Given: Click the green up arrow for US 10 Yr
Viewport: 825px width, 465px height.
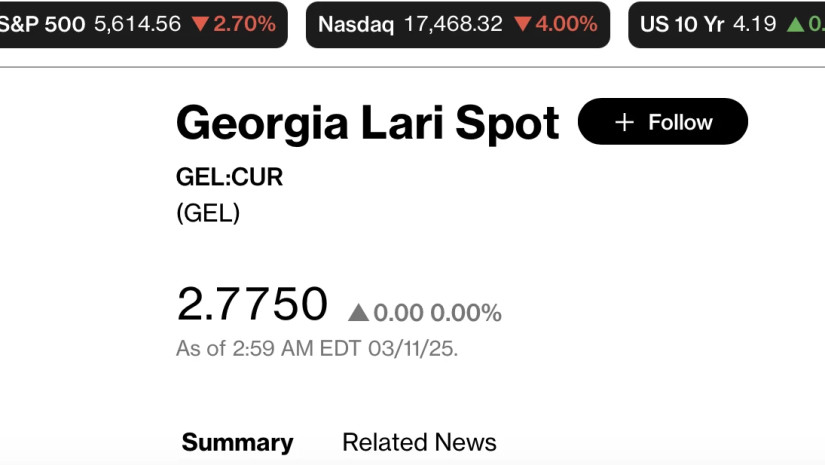Looking at the screenshot, I should [795, 24].
